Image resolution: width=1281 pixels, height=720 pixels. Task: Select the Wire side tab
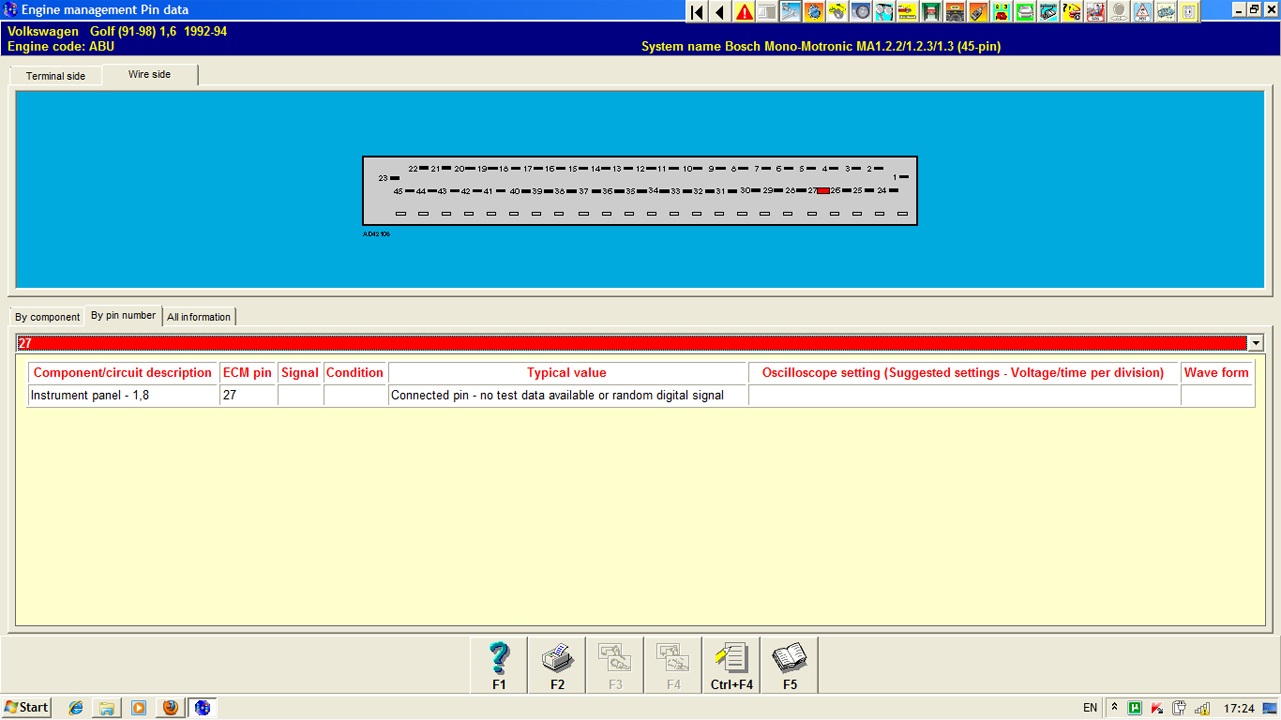pyautogui.click(x=149, y=75)
